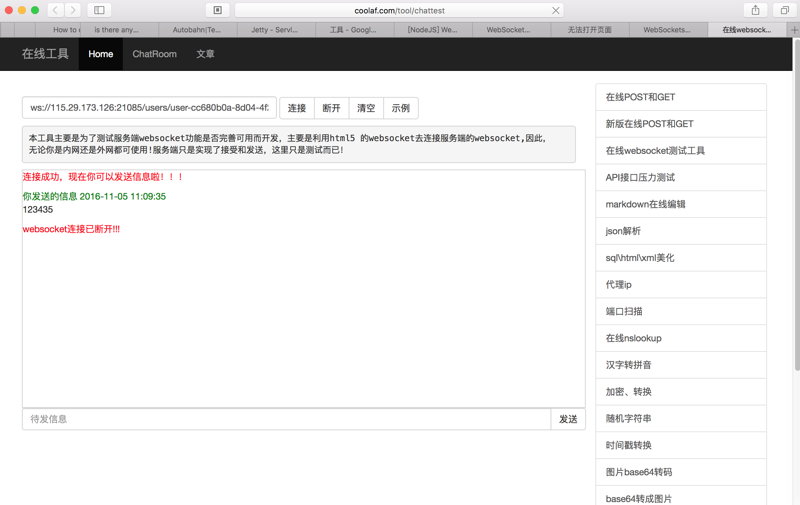Open 在线websocket测试工具 link
Image resolution: width=800 pixels, height=505 pixels.
click(x=681, y=150)
